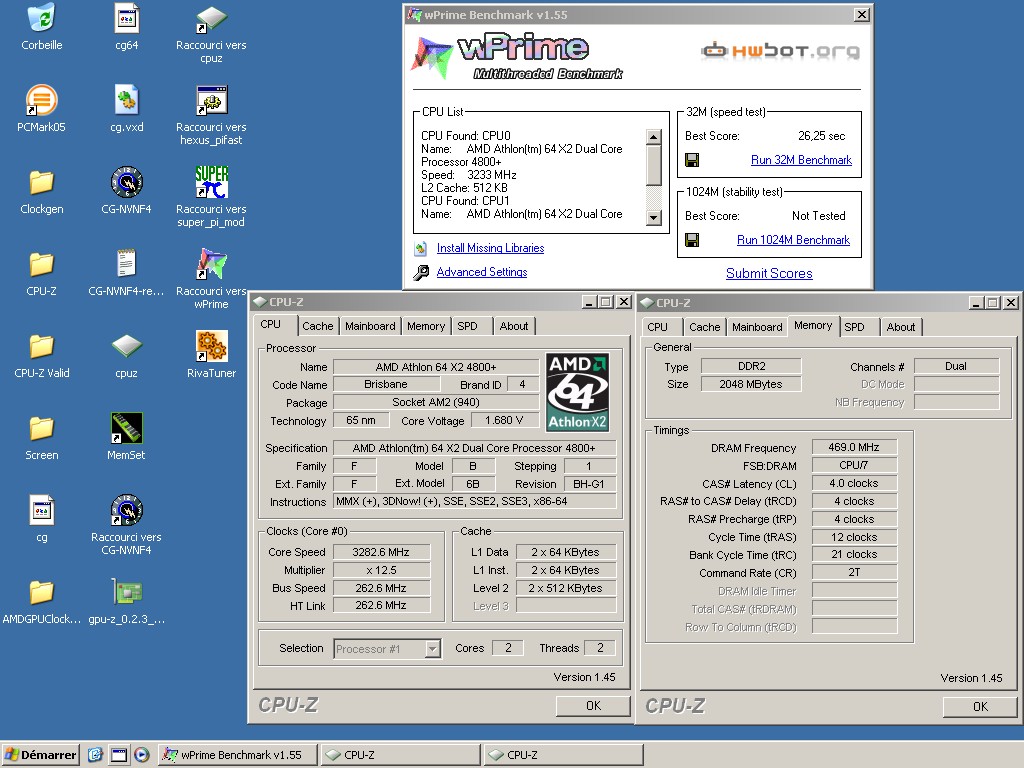Open Mainboard tab in right CPU-Z window
This screenshot has height=768, width=1024.
click(757, 327)
